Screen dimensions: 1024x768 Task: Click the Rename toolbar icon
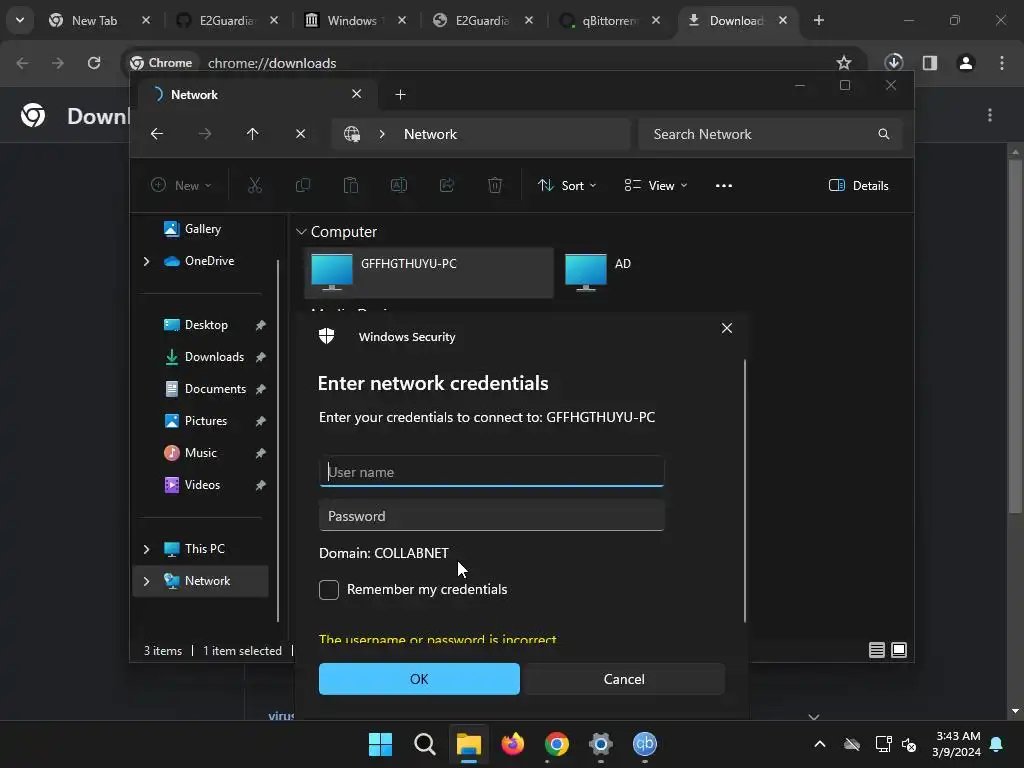tap(398, 185)
